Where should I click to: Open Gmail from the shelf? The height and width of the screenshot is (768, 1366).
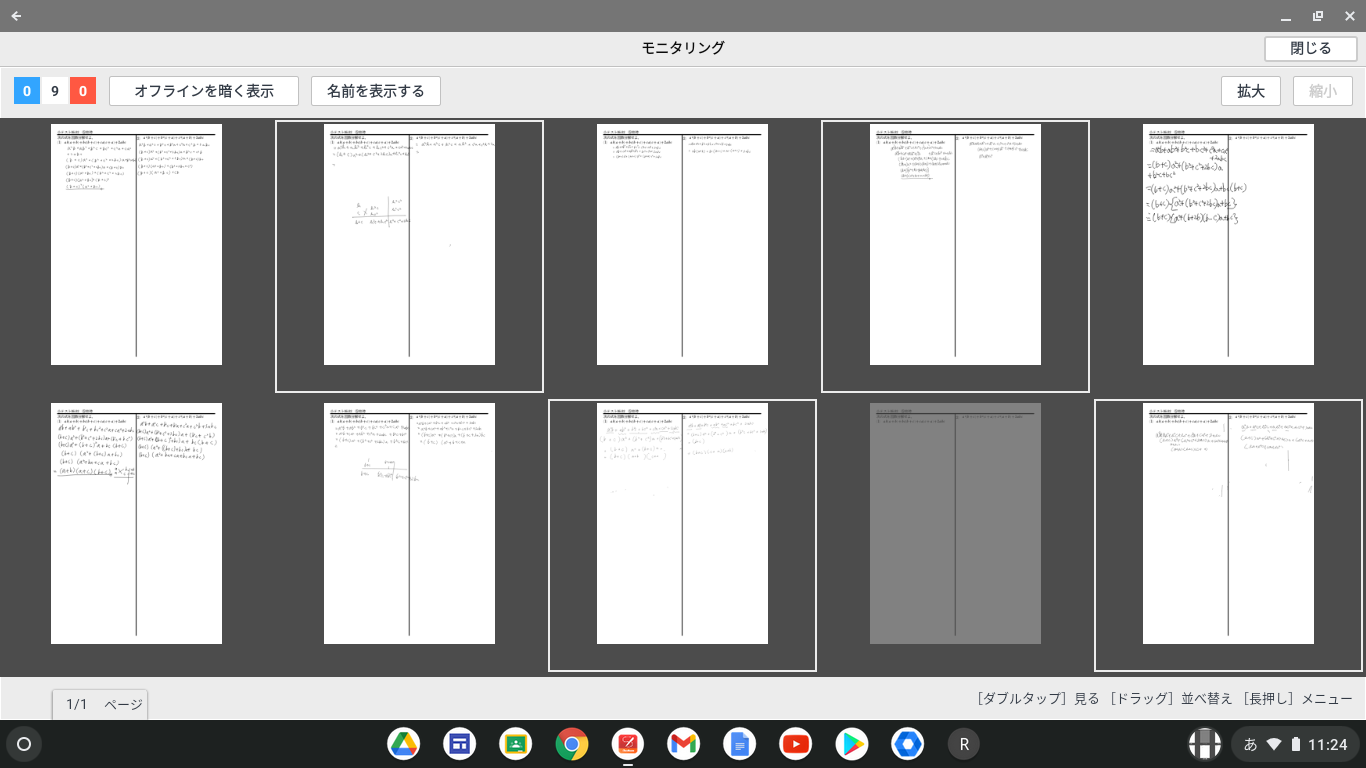[684, 744]
